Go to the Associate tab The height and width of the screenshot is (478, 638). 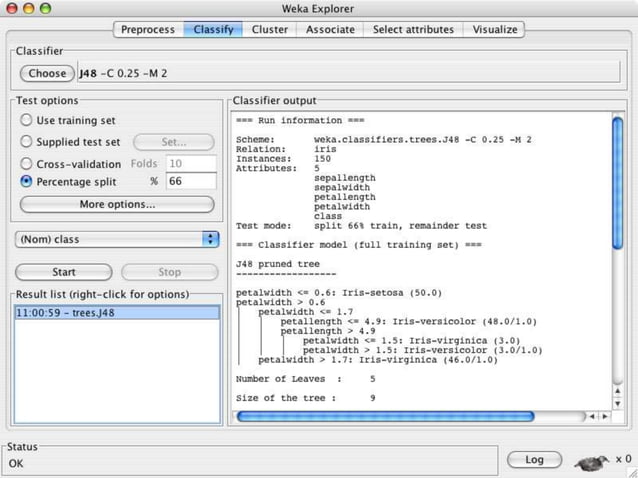pos(330,29)
